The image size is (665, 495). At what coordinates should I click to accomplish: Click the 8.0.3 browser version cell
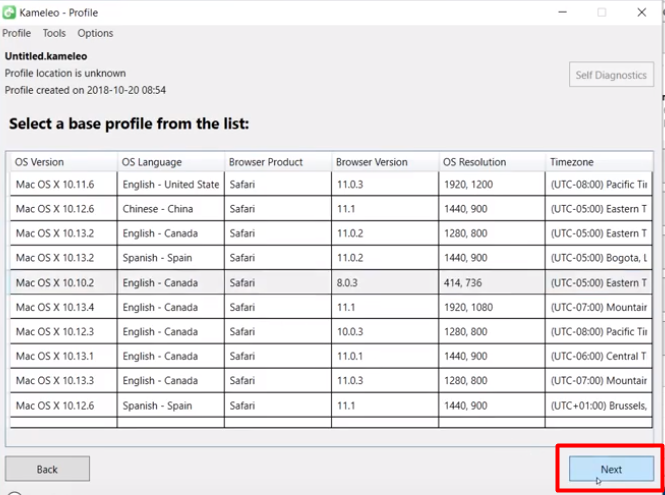pos(385,282)
